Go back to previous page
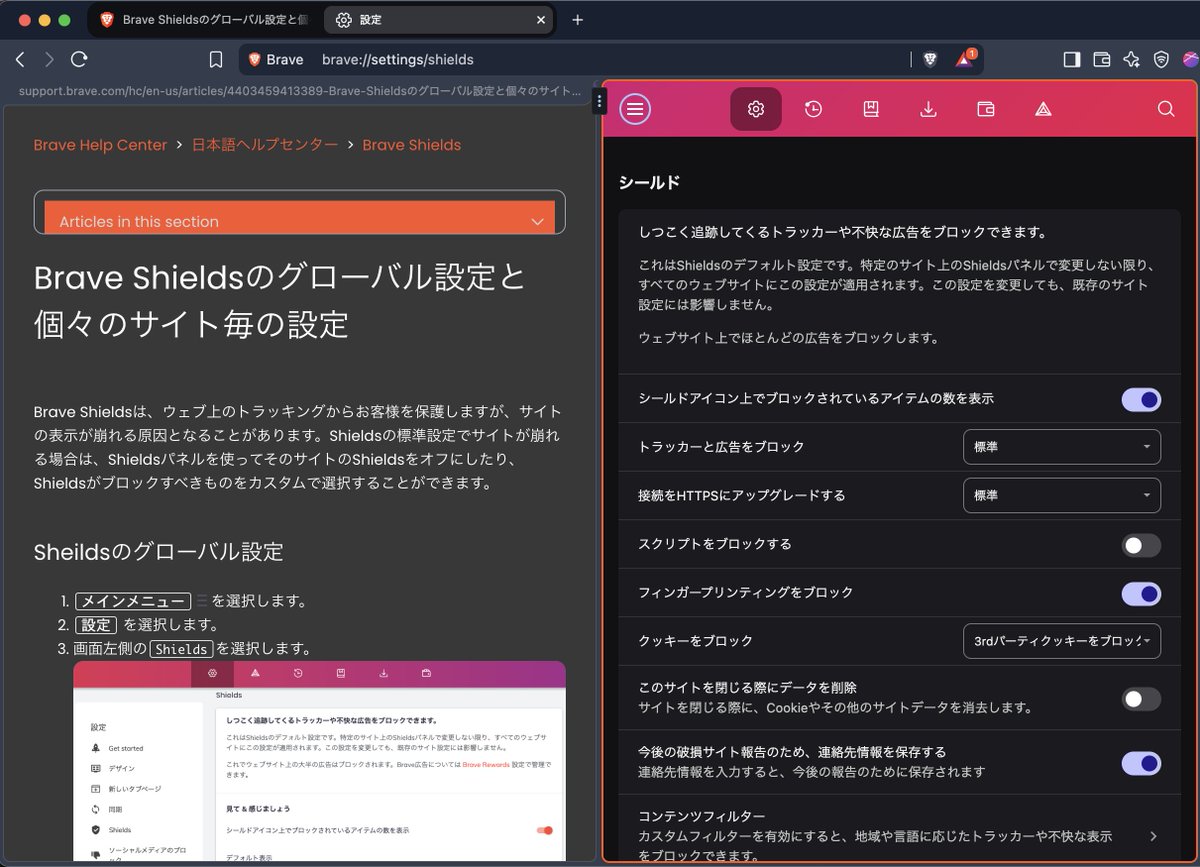 20,59
